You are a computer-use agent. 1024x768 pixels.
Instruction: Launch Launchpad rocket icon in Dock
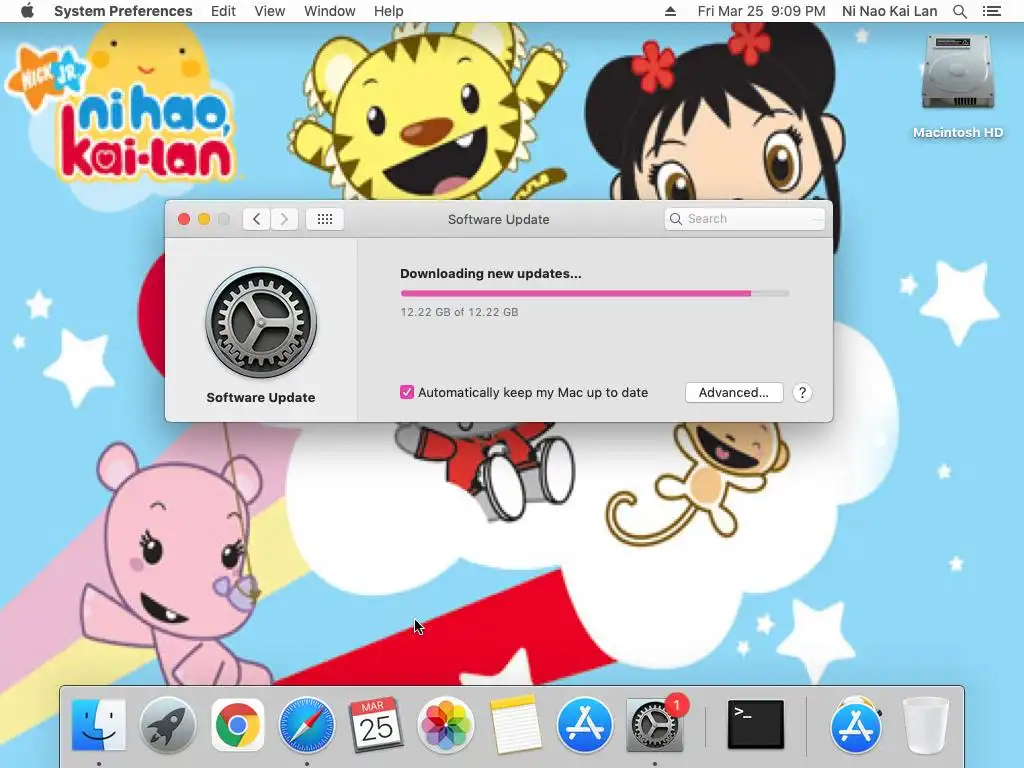168,725
